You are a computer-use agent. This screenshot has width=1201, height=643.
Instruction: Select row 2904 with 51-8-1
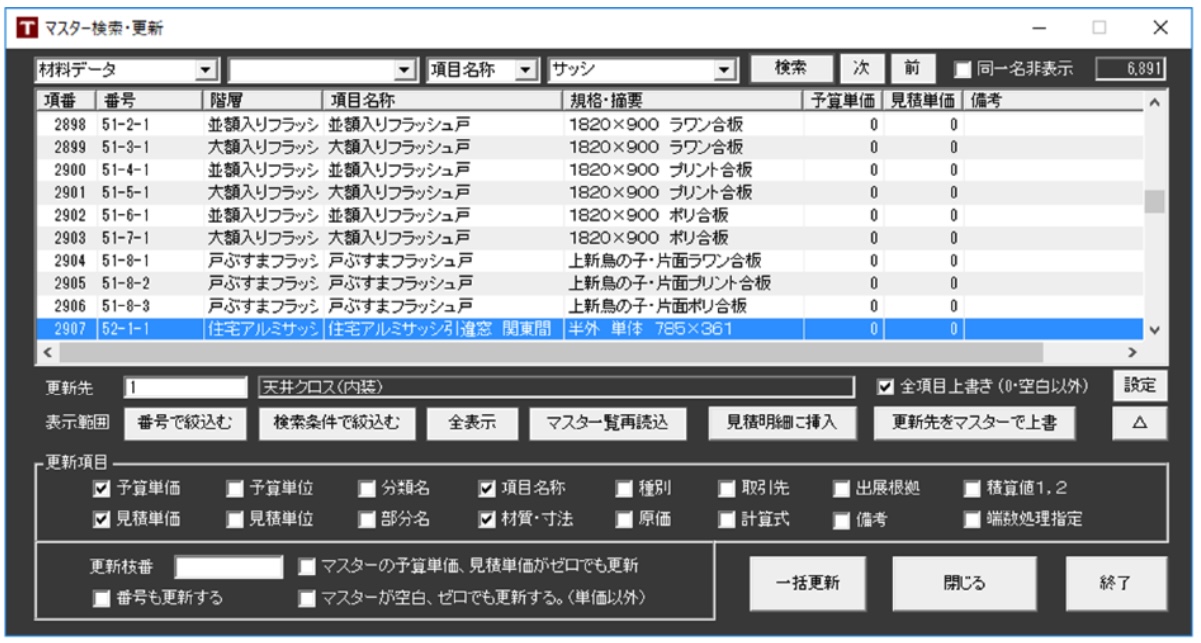click(590, 260)
